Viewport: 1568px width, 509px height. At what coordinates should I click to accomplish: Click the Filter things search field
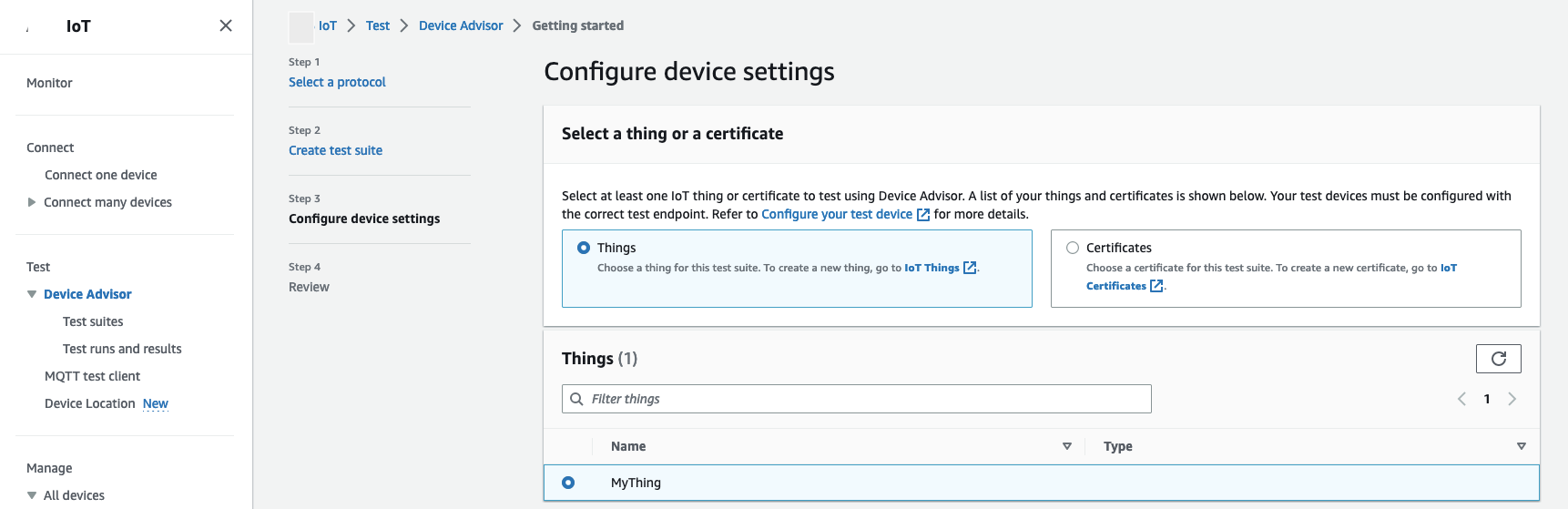tap(865, 399)
